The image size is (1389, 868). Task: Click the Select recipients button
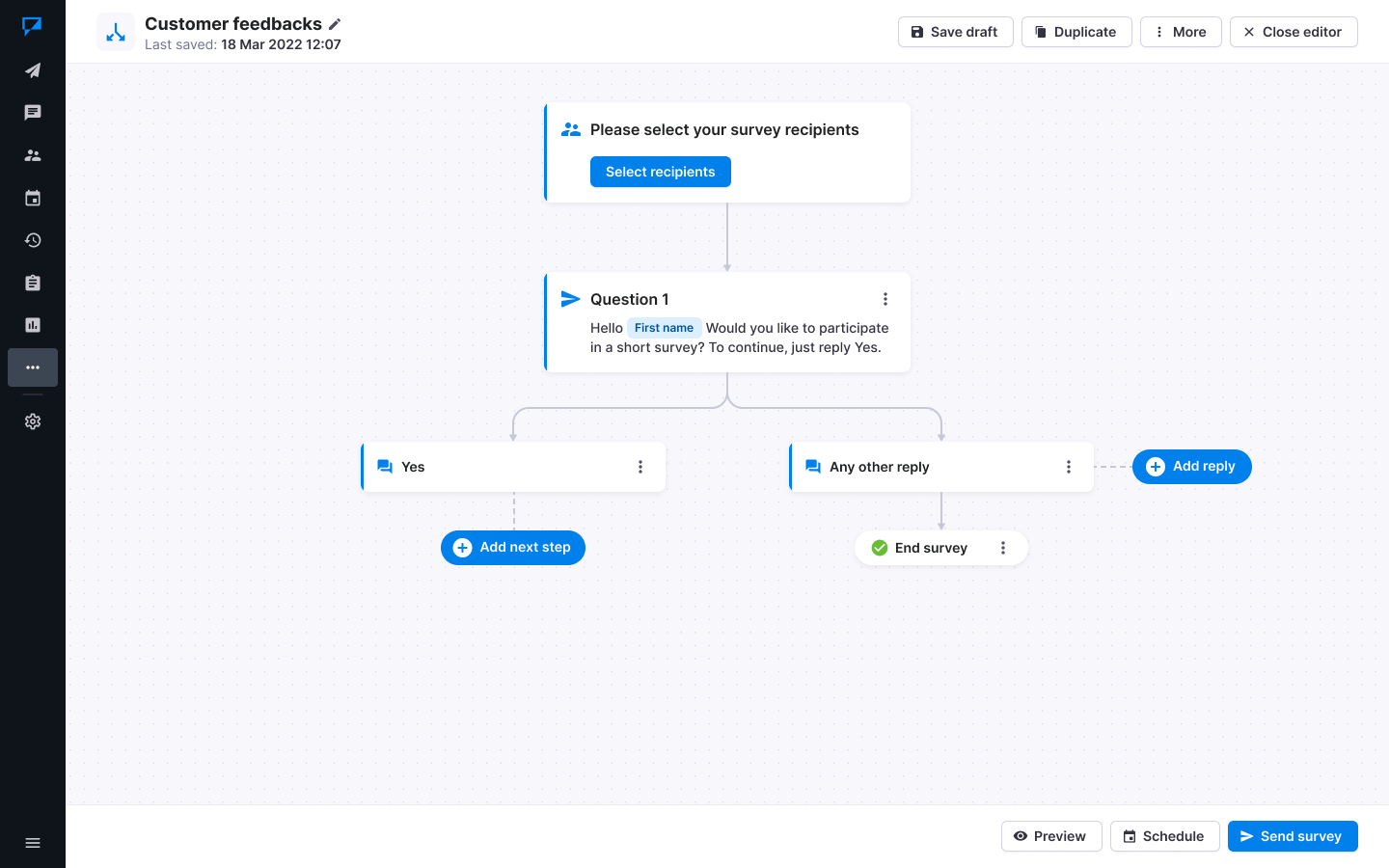click(x=660, y=172)
